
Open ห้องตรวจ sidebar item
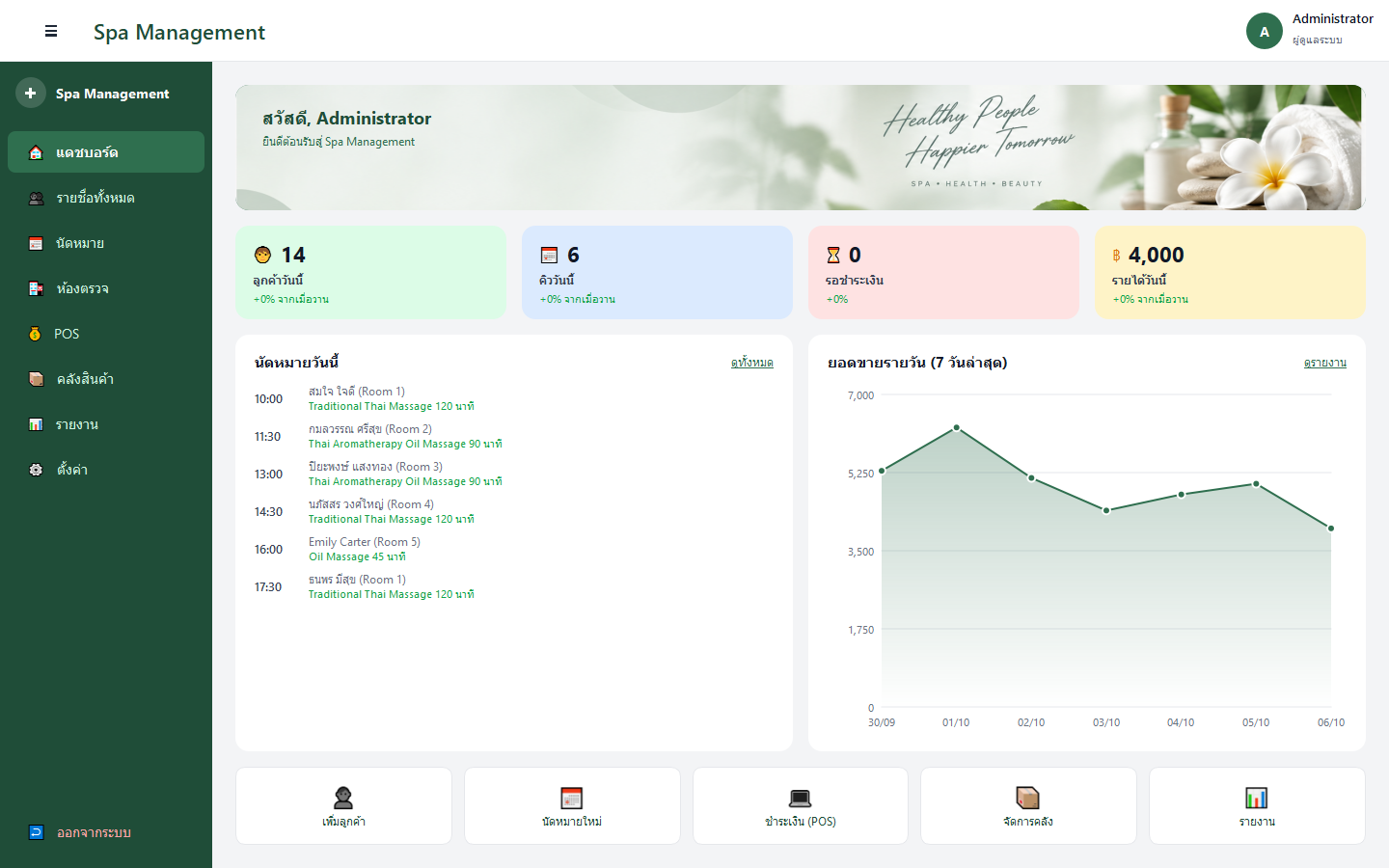tap(106, 288)
